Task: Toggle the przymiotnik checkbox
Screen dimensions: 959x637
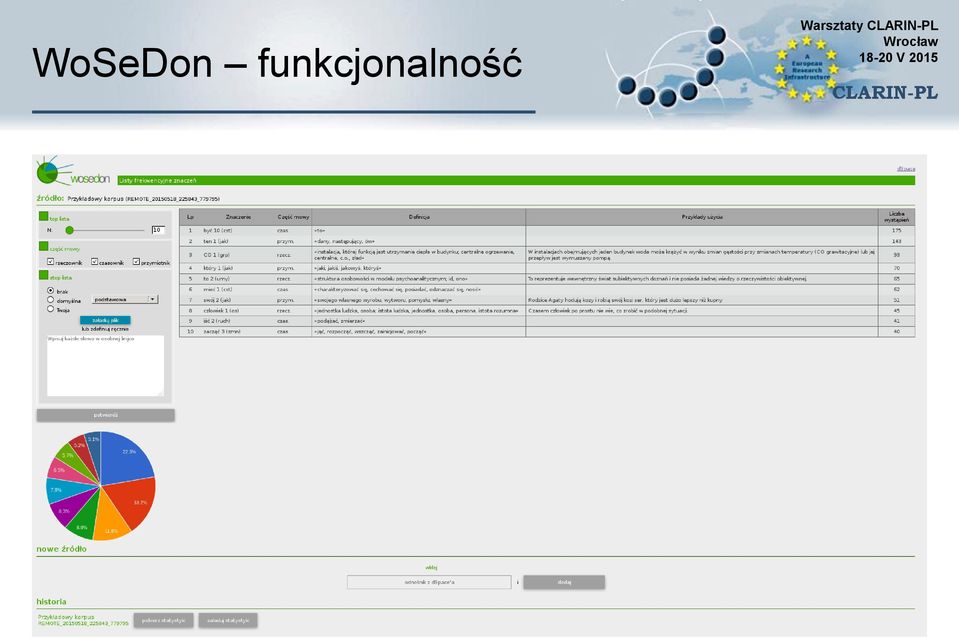Action: tap(136, 262)
